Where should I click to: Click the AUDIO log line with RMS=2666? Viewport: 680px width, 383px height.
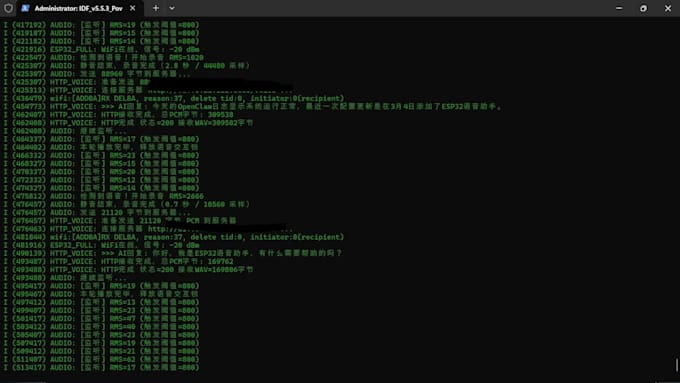[104, 196]
